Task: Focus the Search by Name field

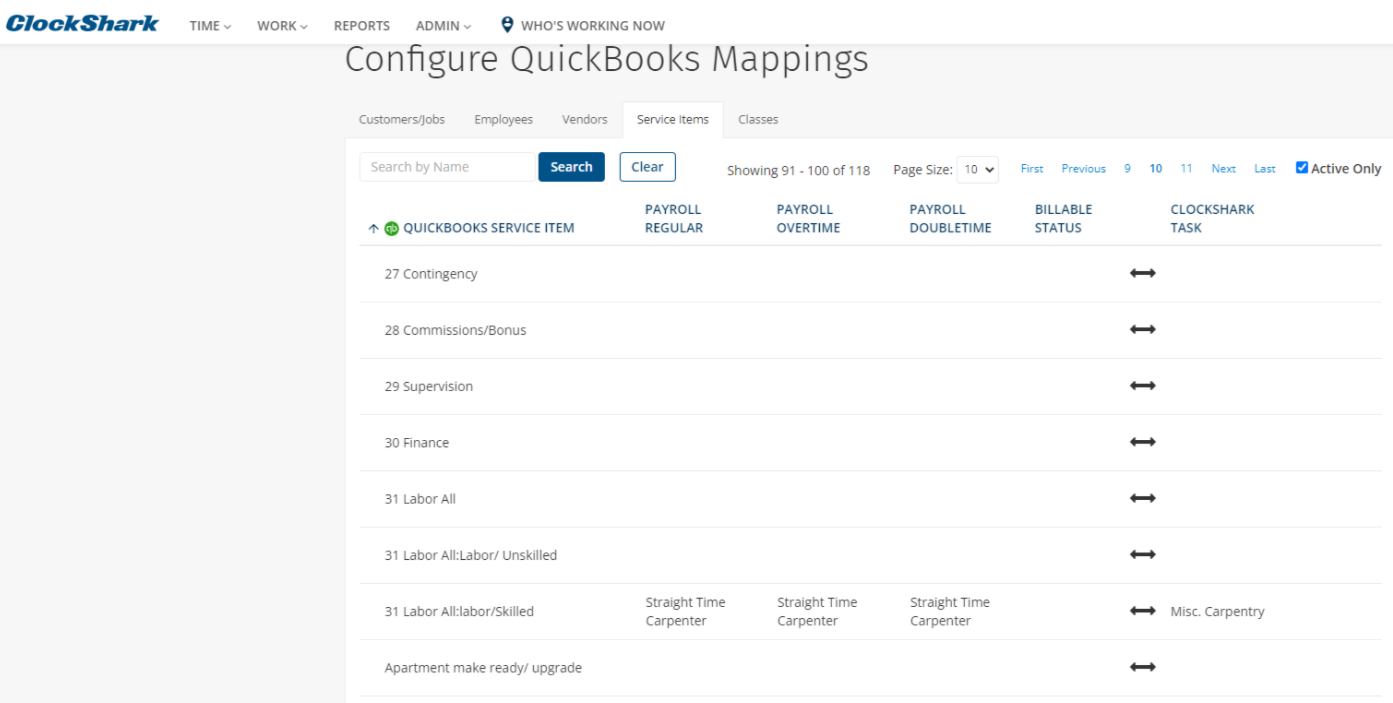Action: click(x=448, y=167)
